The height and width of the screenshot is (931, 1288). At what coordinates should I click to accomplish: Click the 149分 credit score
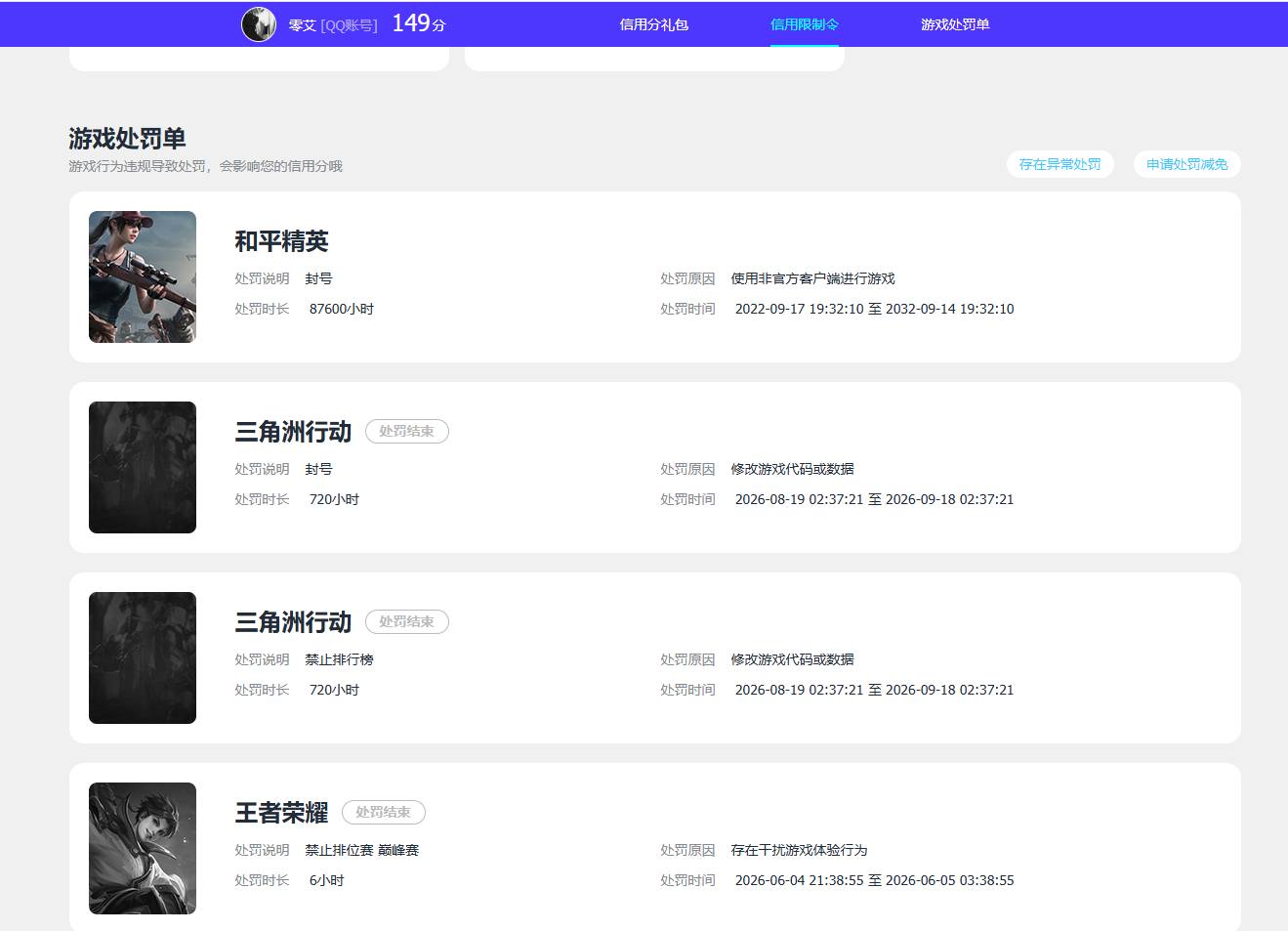pyautogui.click(x=419, y=23)
